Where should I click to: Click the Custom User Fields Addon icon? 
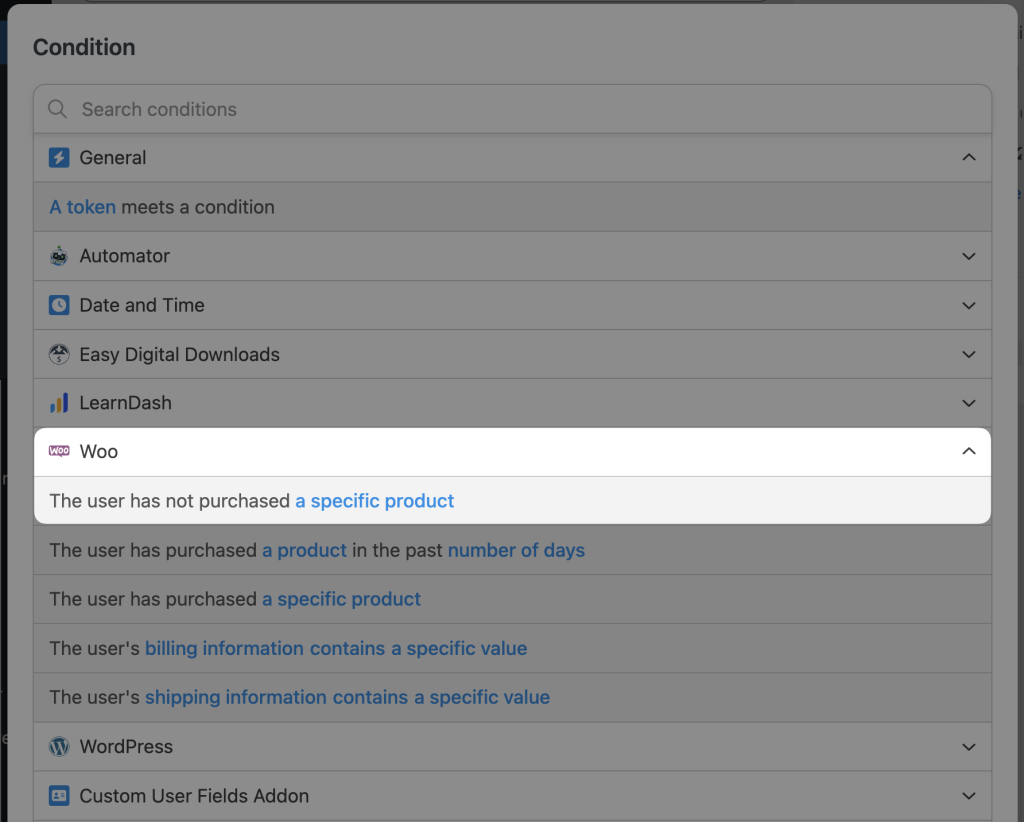[x=59, y=795]
